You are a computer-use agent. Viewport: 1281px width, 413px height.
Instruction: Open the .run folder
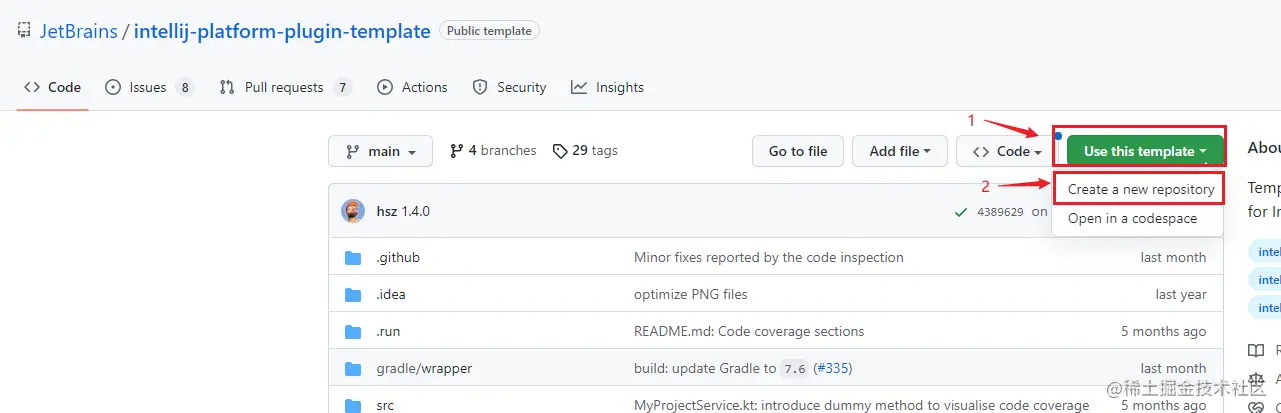[388, 331]
